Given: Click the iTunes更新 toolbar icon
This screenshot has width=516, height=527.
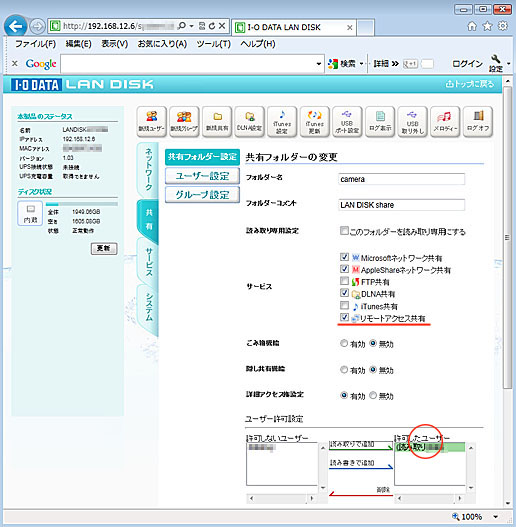Looking at the screenshot, I should point(315,122).
